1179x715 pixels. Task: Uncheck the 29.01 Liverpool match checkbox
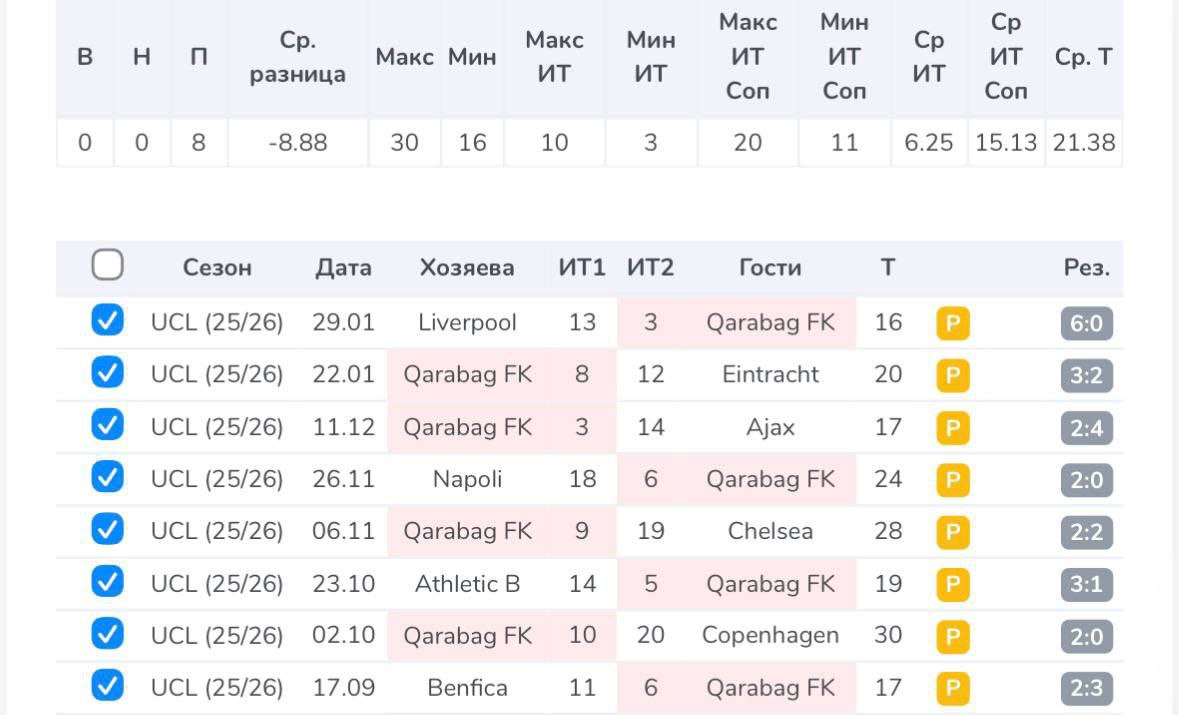(x=107, y=321)
